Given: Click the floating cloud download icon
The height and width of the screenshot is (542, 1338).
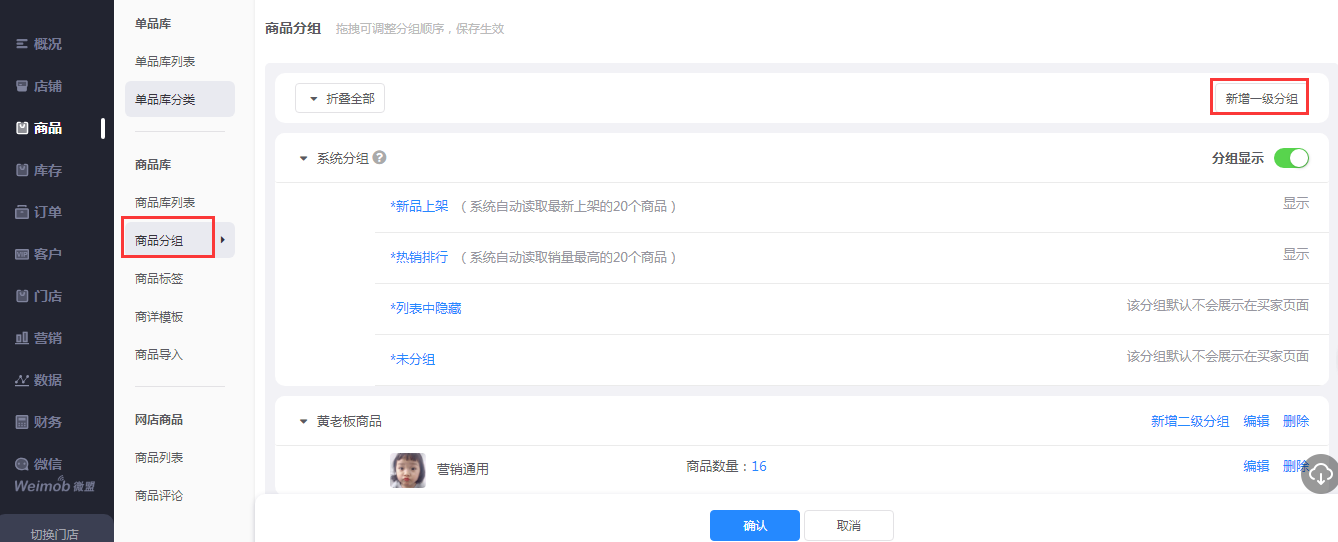Looking at the screenshot, I should coord(1319,474).
